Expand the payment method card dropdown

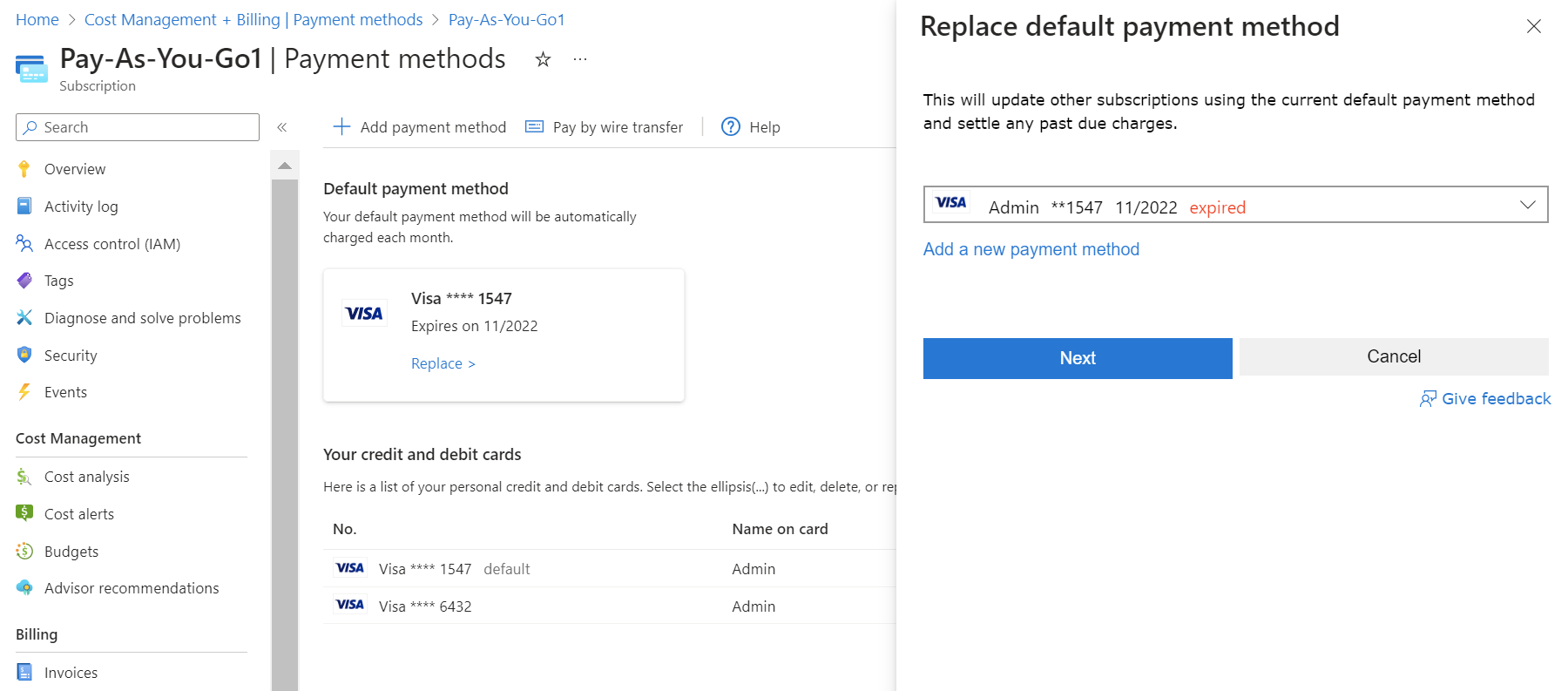point(1235,205)
